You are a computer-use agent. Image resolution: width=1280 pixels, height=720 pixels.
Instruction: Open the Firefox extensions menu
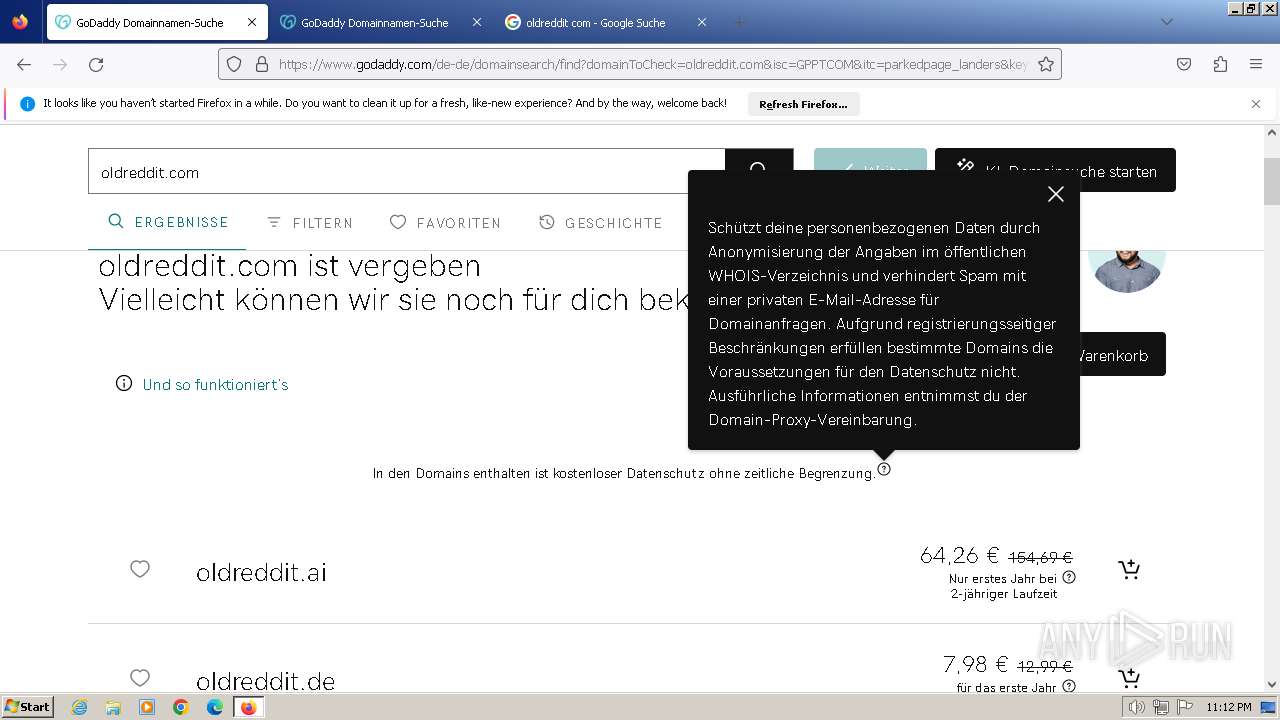(1220, 64)
